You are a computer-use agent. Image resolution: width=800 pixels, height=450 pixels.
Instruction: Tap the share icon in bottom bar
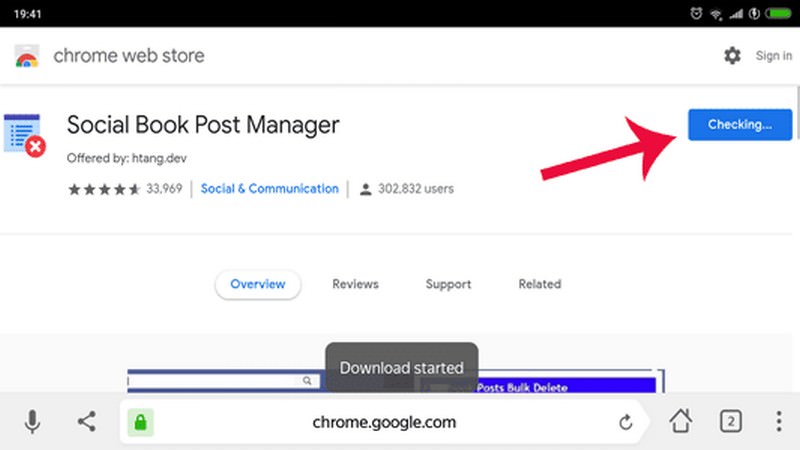(x=86, y=422)
